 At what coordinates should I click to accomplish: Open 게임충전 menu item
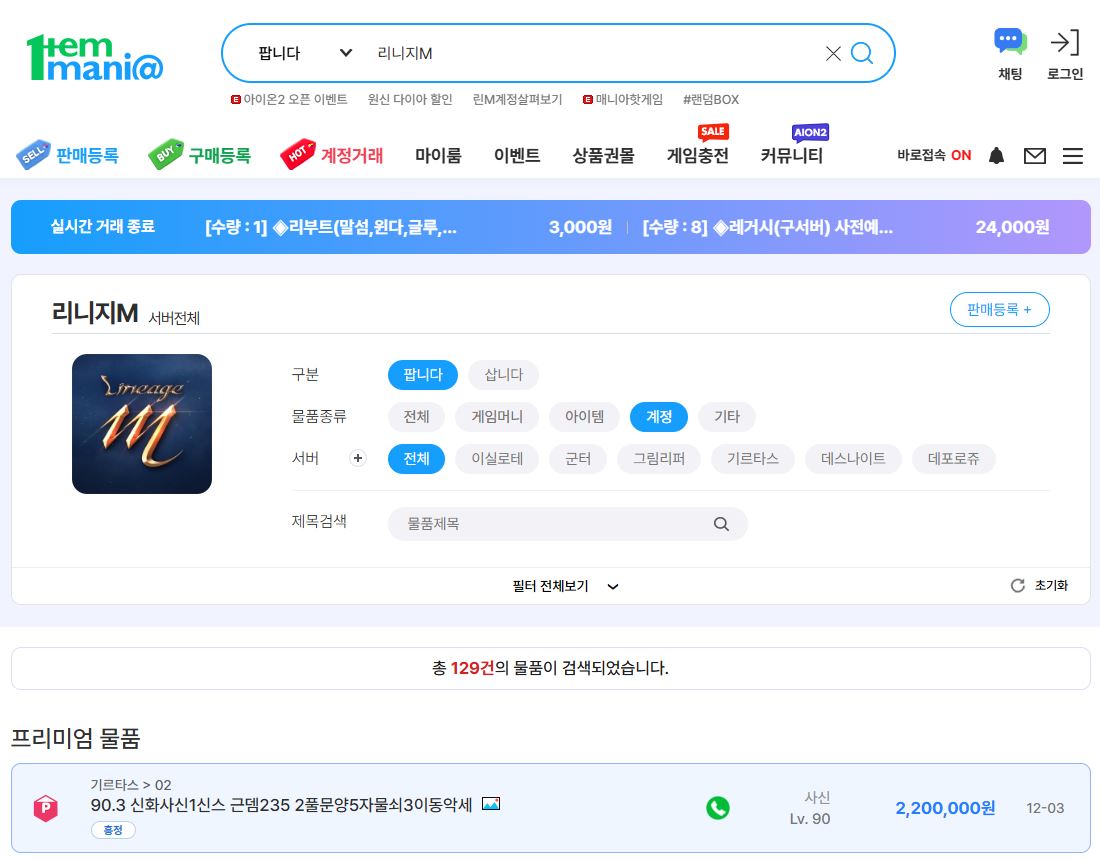point(697,155)
